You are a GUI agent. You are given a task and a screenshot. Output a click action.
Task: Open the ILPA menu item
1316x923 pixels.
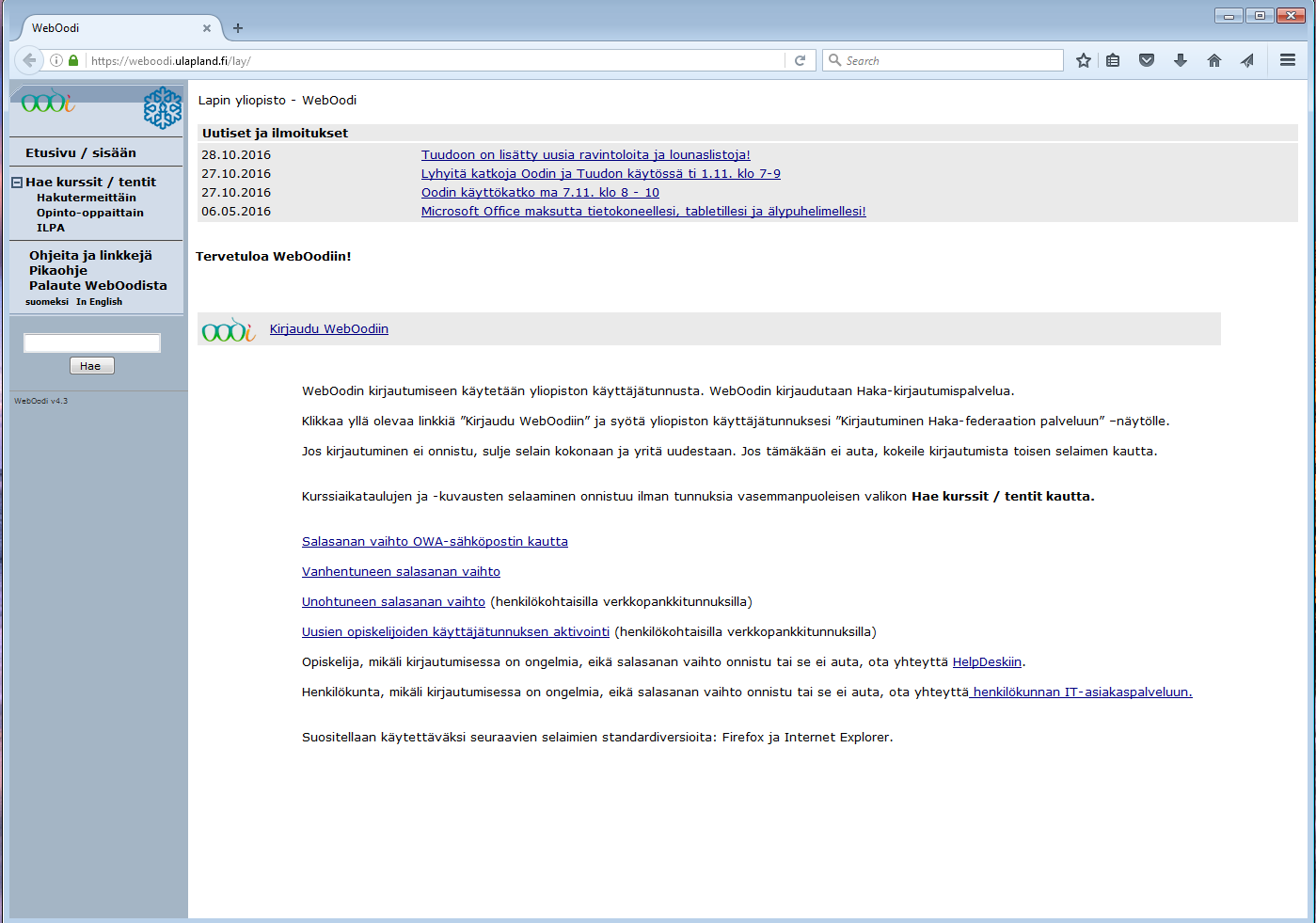(51, 228)
